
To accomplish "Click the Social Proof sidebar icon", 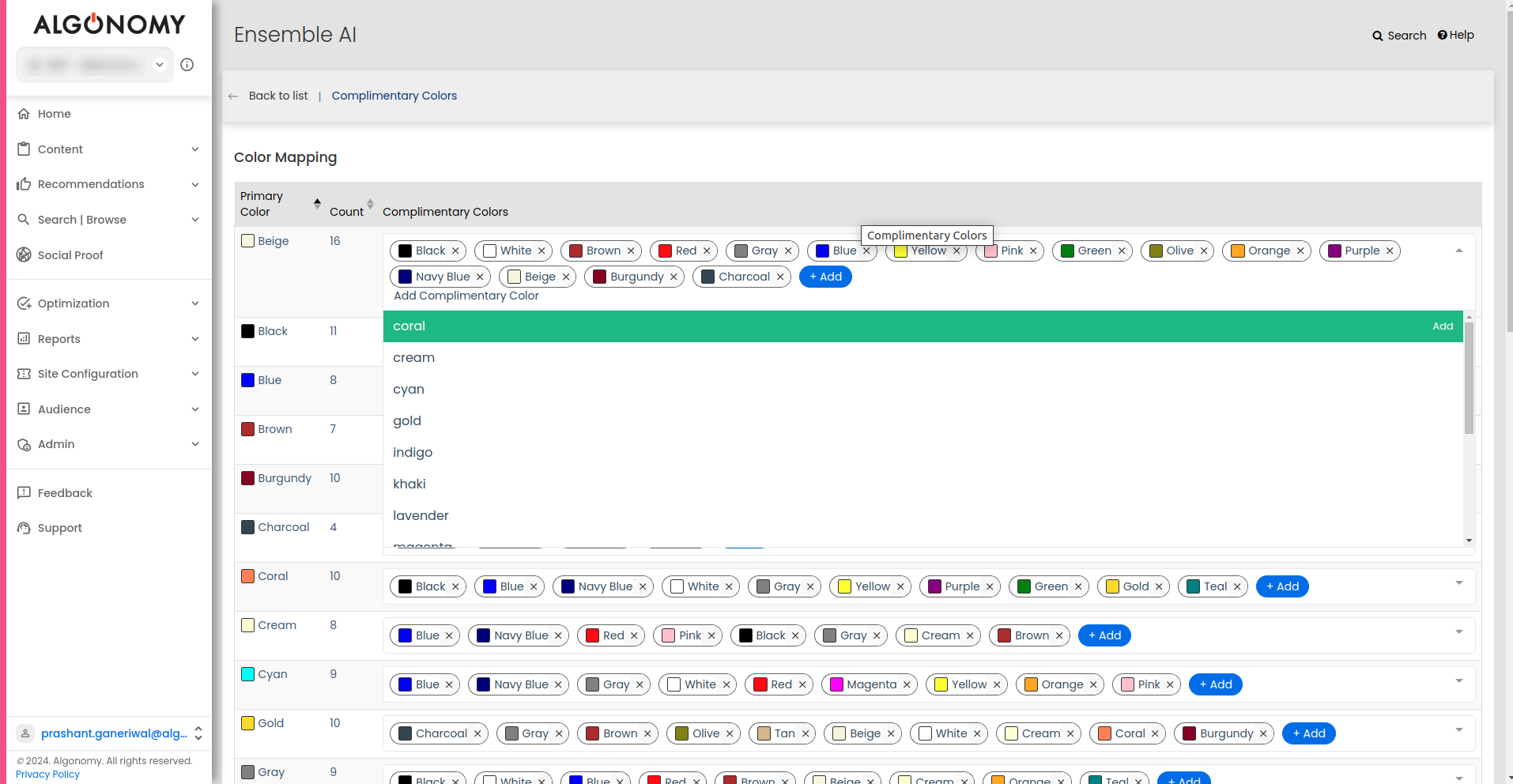I will coord(24,254).
